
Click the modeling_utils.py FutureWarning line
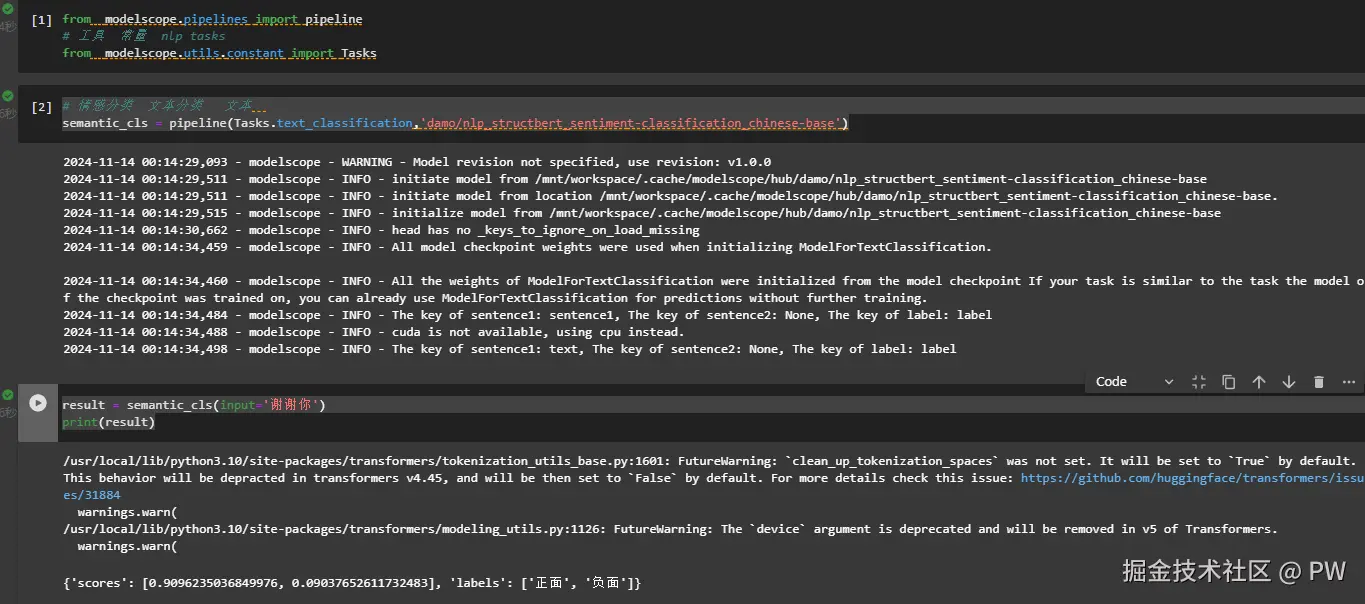670,529
